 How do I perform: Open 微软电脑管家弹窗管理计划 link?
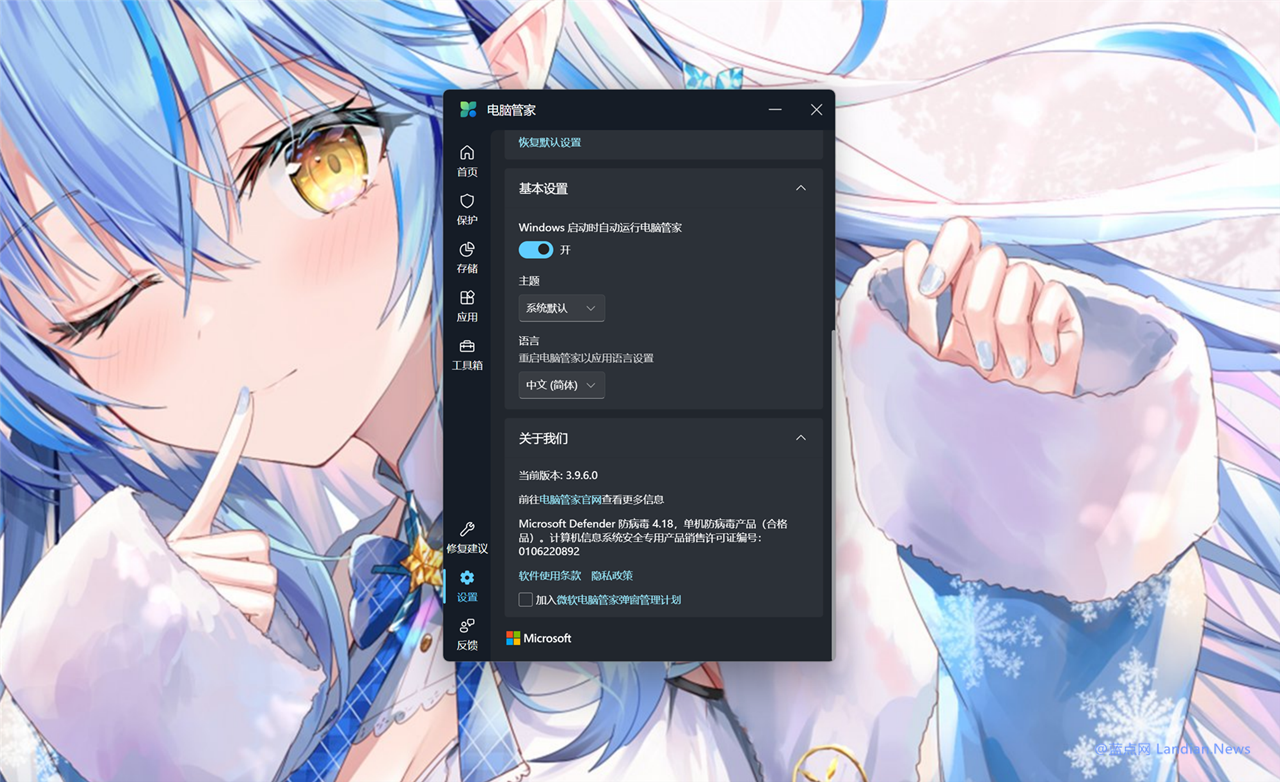[619, 599]
